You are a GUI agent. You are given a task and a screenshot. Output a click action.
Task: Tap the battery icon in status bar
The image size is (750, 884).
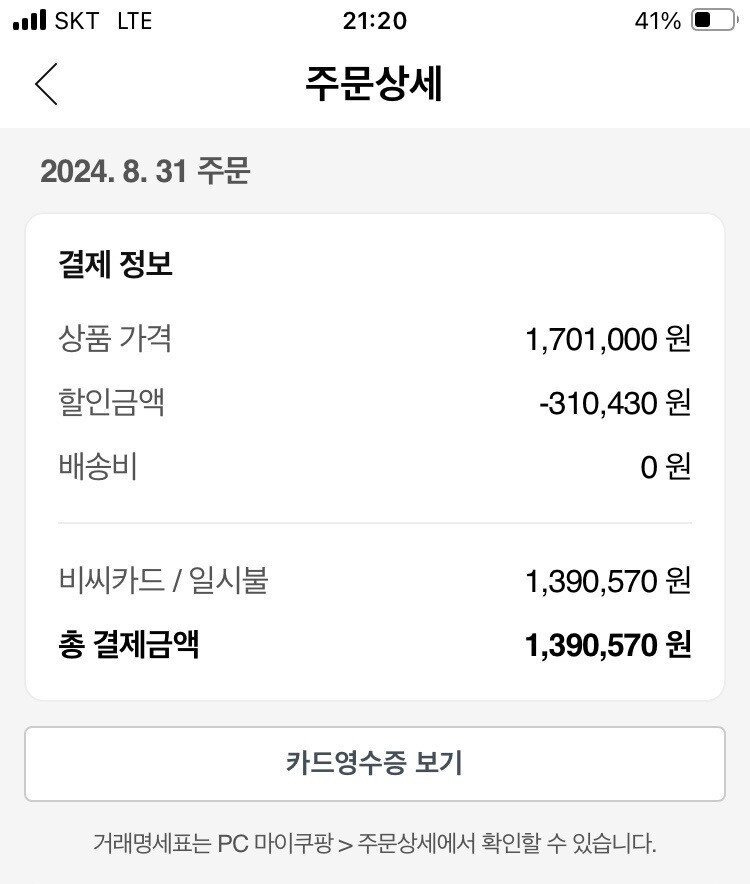[714, 20]
